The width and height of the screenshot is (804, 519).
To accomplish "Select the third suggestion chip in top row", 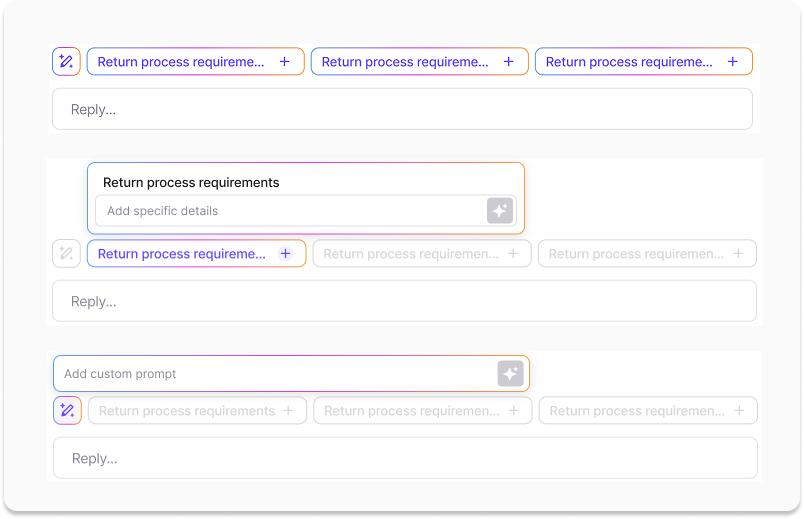I will tap(629, 62).
